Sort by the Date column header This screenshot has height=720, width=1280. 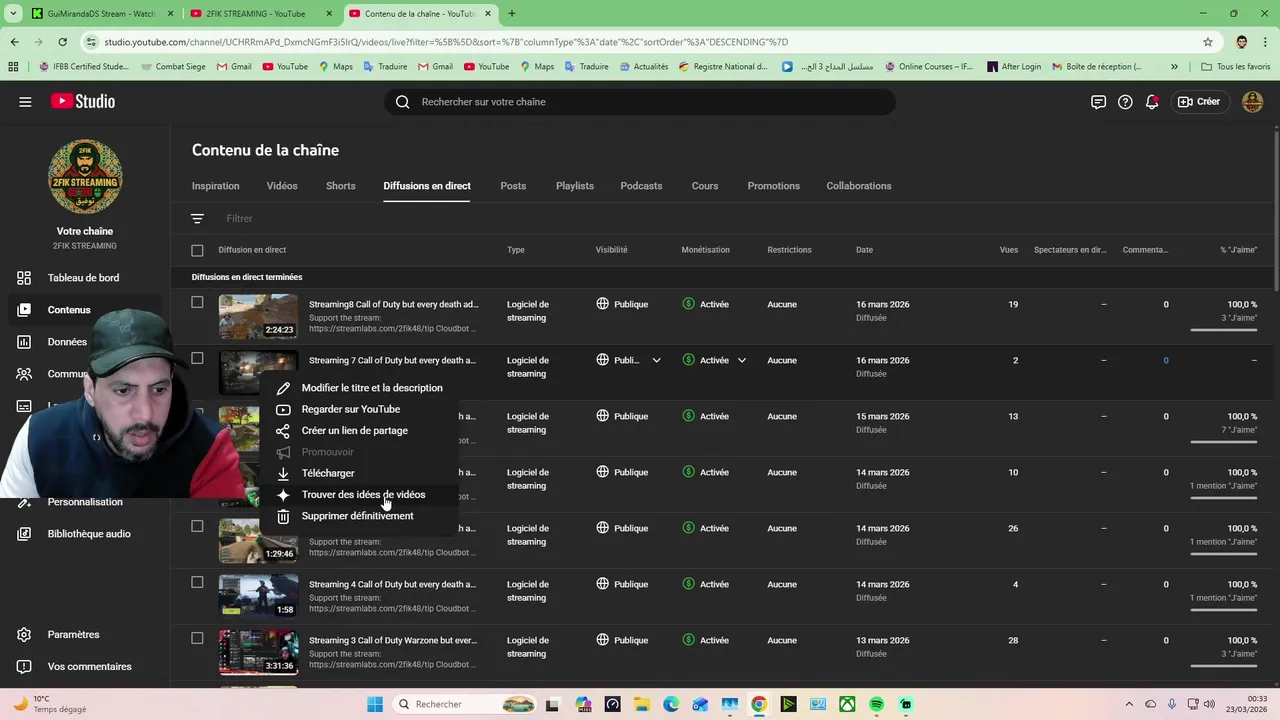864,250
